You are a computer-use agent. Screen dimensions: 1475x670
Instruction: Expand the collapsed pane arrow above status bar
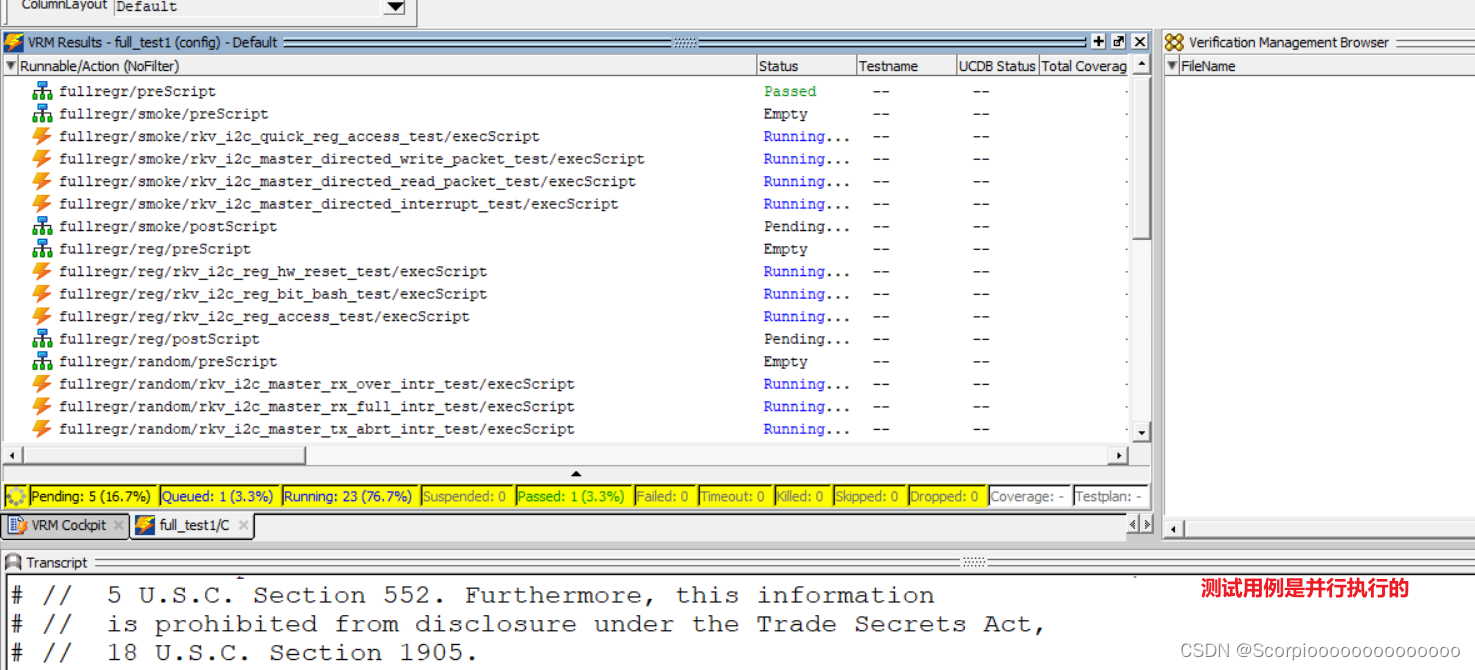pyautogui.click(x=576, y=474)
